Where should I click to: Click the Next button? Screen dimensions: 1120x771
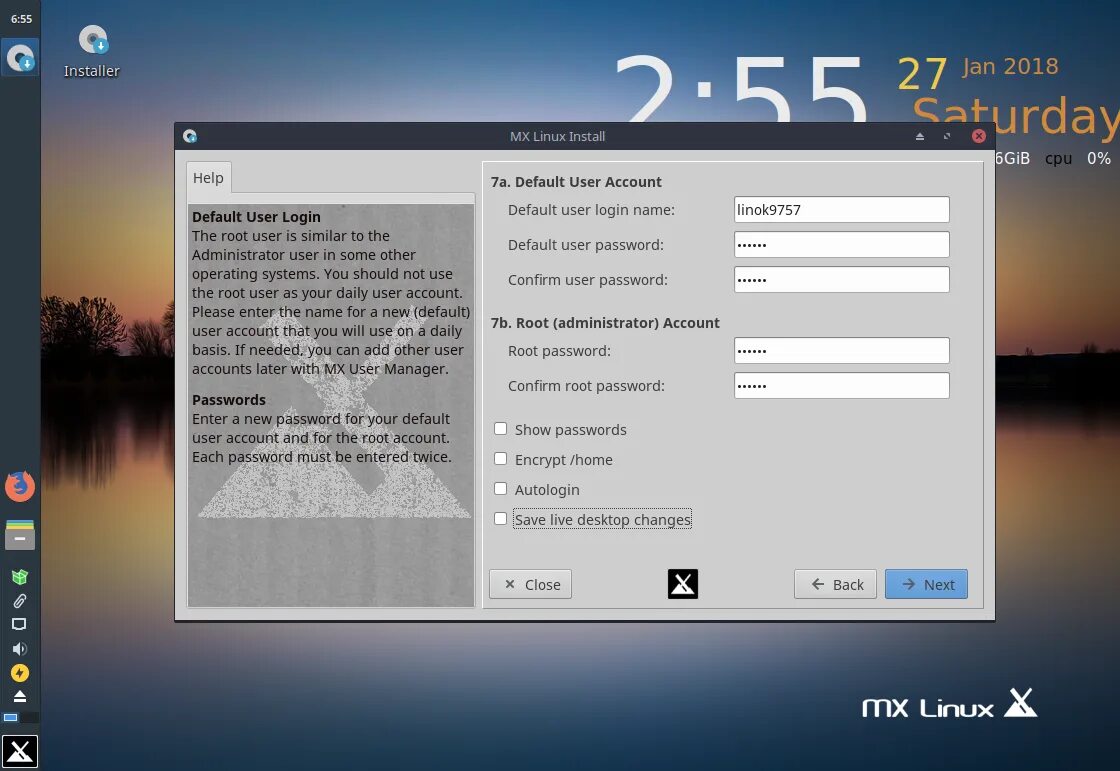tap(926, 585)
